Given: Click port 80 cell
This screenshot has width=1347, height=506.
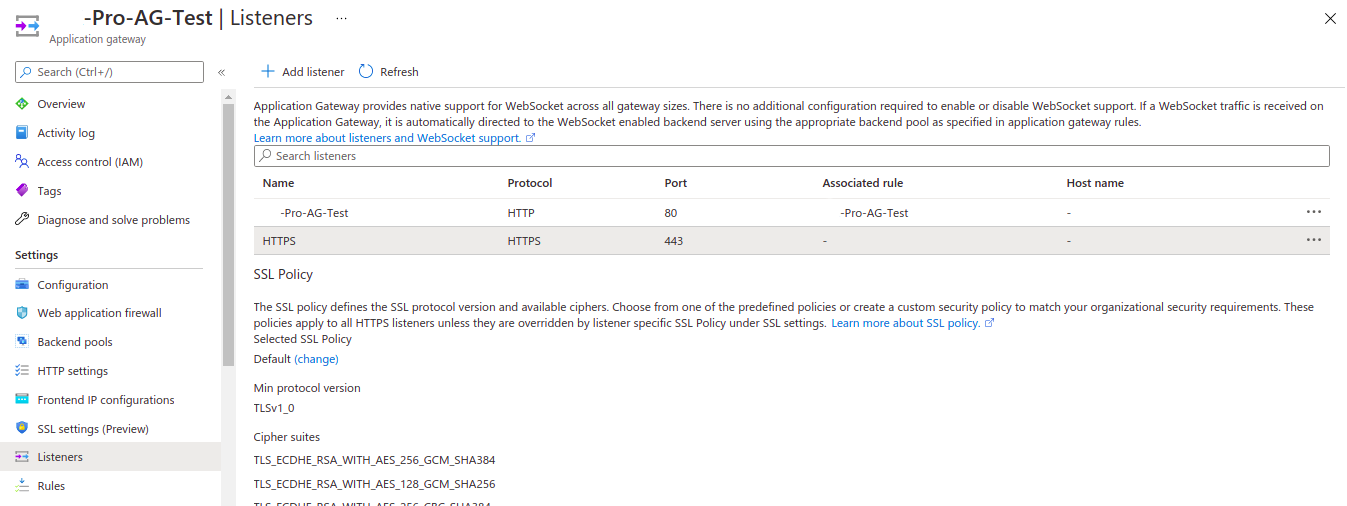Looking at the screenshot, I should (x=671, y=213).
